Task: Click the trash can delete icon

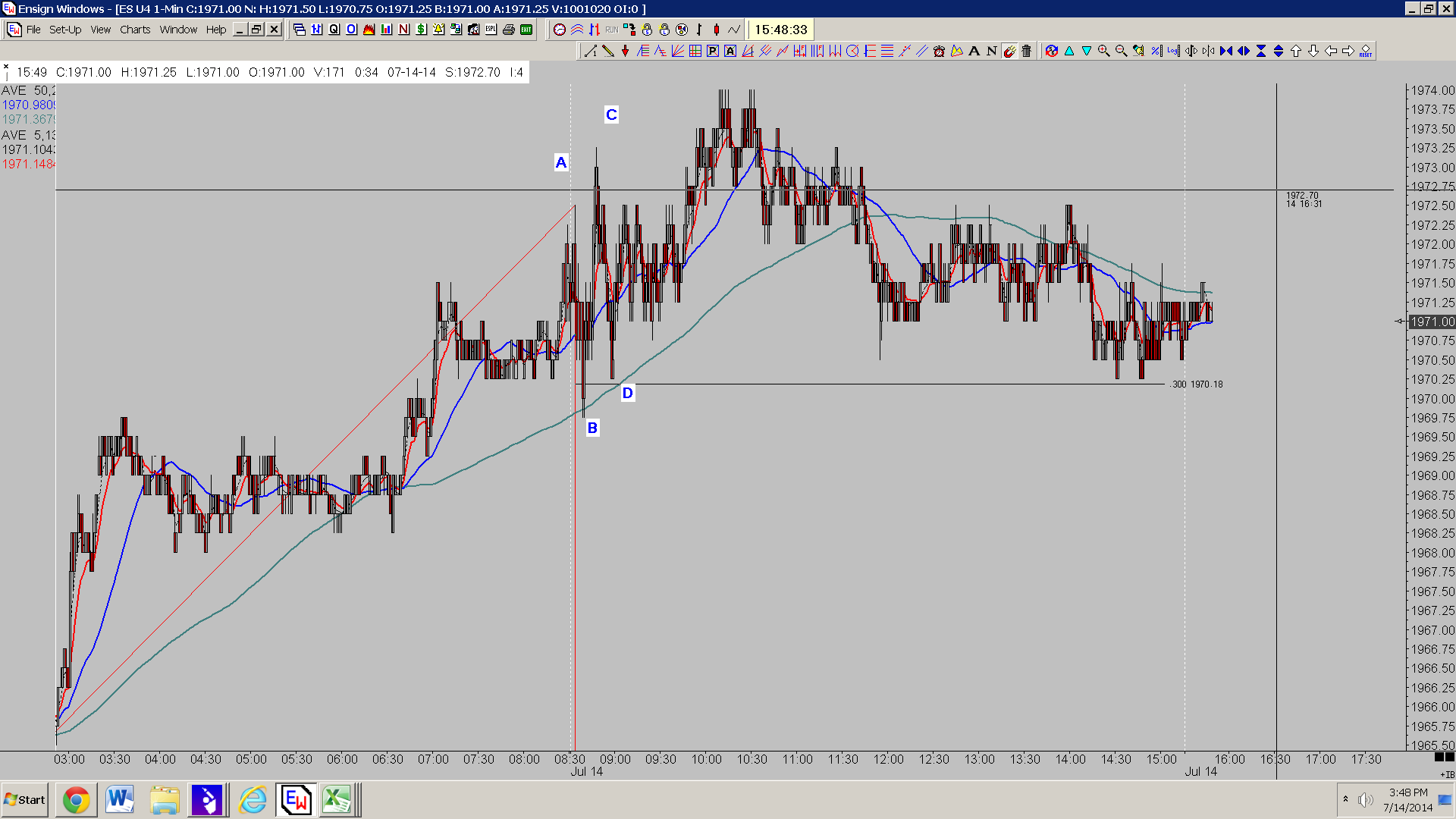Action: pos(1026,51)
